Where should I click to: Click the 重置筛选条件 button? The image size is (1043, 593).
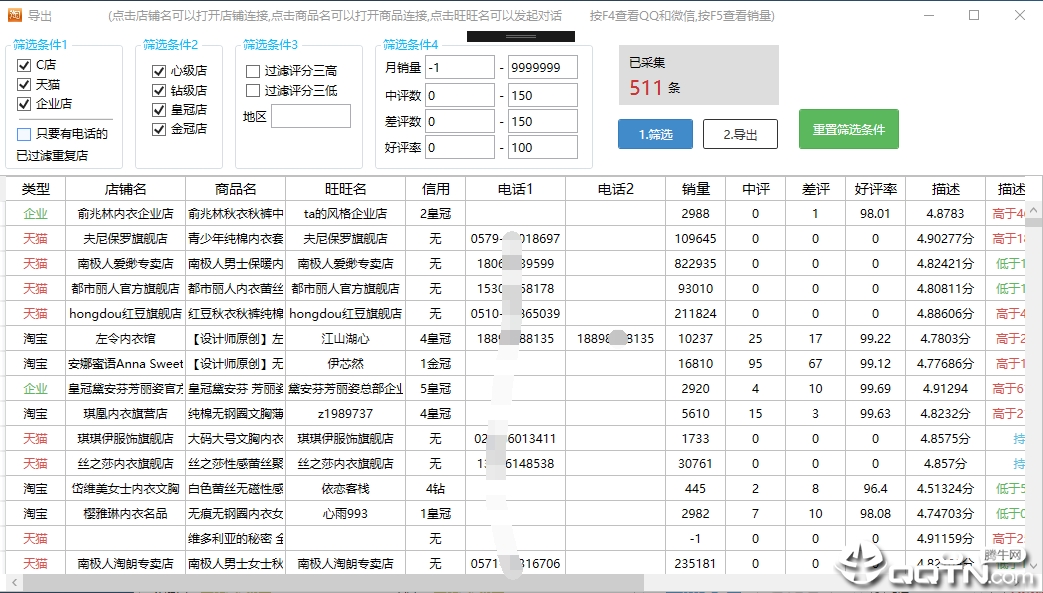[849, 129]
